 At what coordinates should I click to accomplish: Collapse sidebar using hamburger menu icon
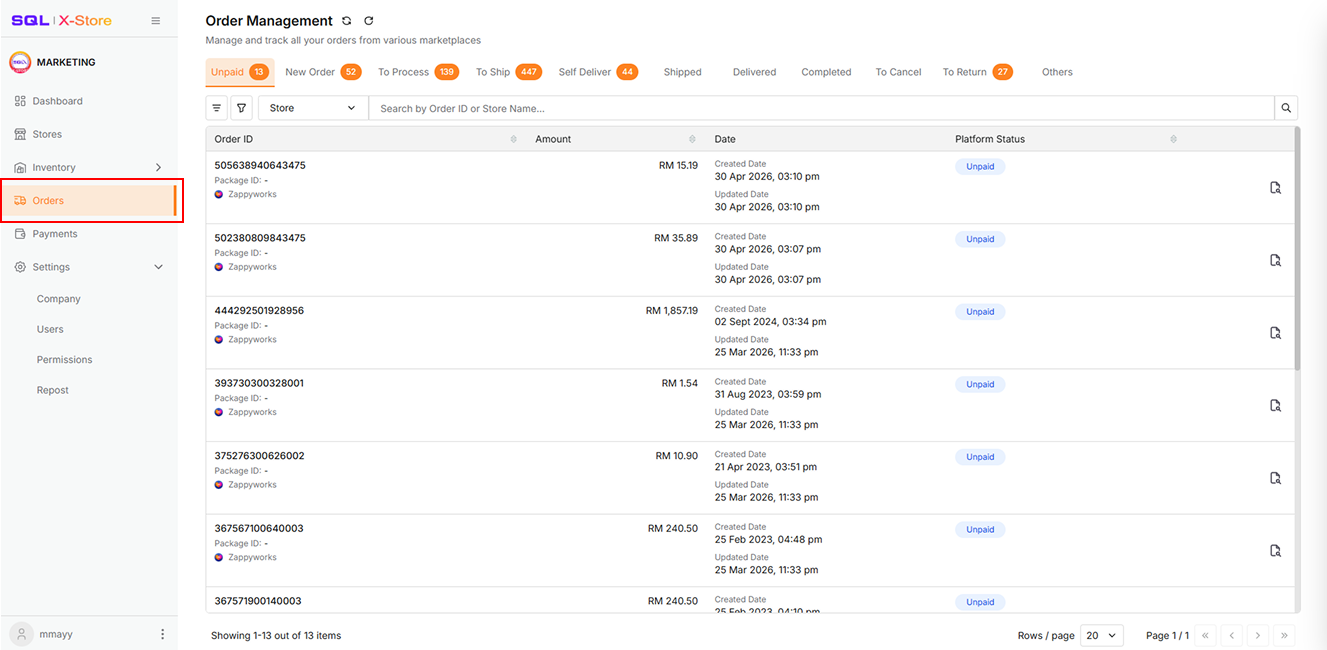pos(155,20)
